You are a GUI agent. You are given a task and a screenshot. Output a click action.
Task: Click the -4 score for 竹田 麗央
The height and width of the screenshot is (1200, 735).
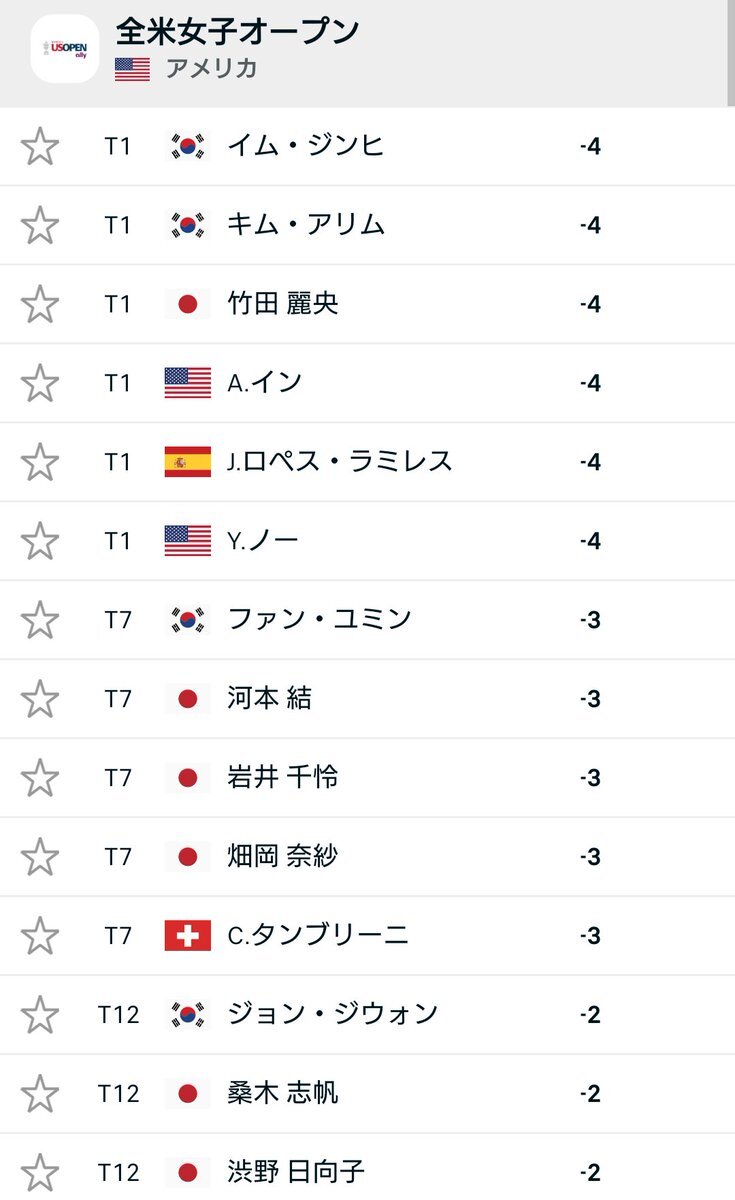coord(590,304)
